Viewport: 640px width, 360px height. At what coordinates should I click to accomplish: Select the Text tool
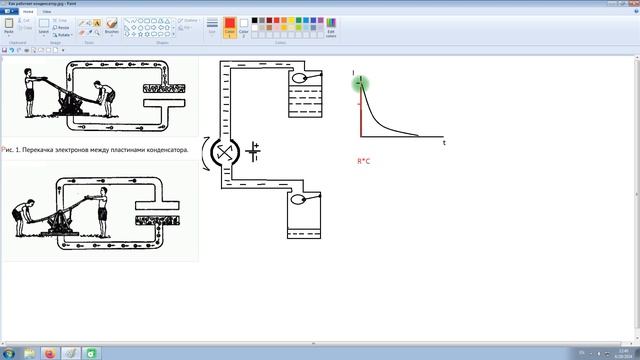click(97, 23)
